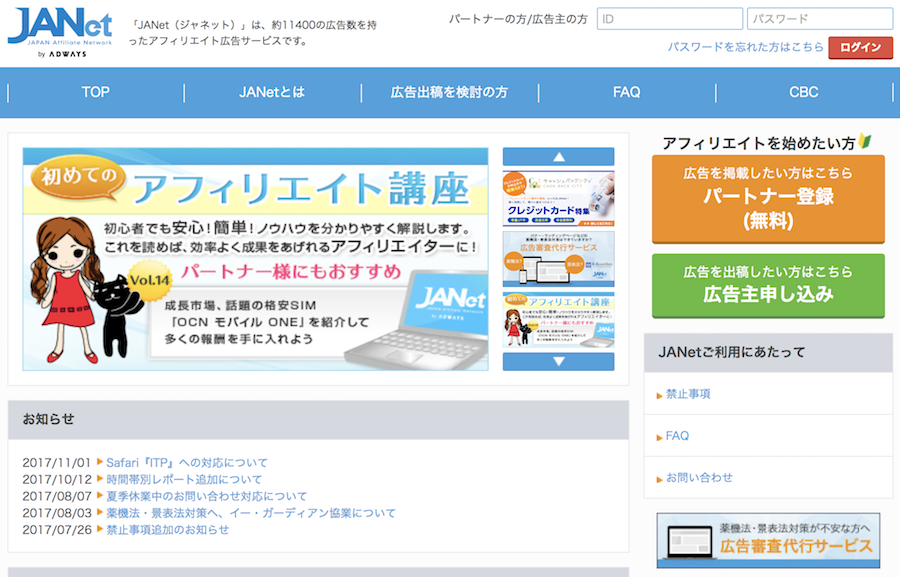Open the お問い合わせ sidebar link

point(699,478)
